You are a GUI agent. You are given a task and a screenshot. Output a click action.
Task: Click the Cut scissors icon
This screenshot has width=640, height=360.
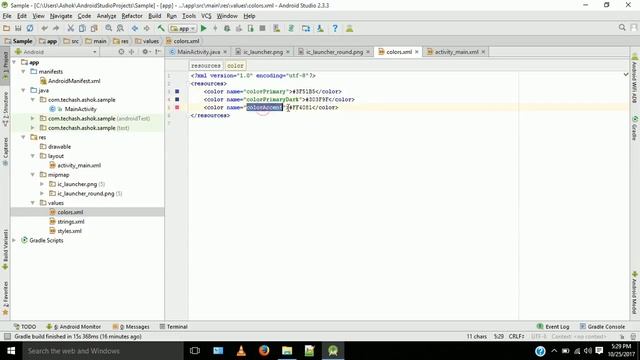pyautogui.click(x=71, y=28)
